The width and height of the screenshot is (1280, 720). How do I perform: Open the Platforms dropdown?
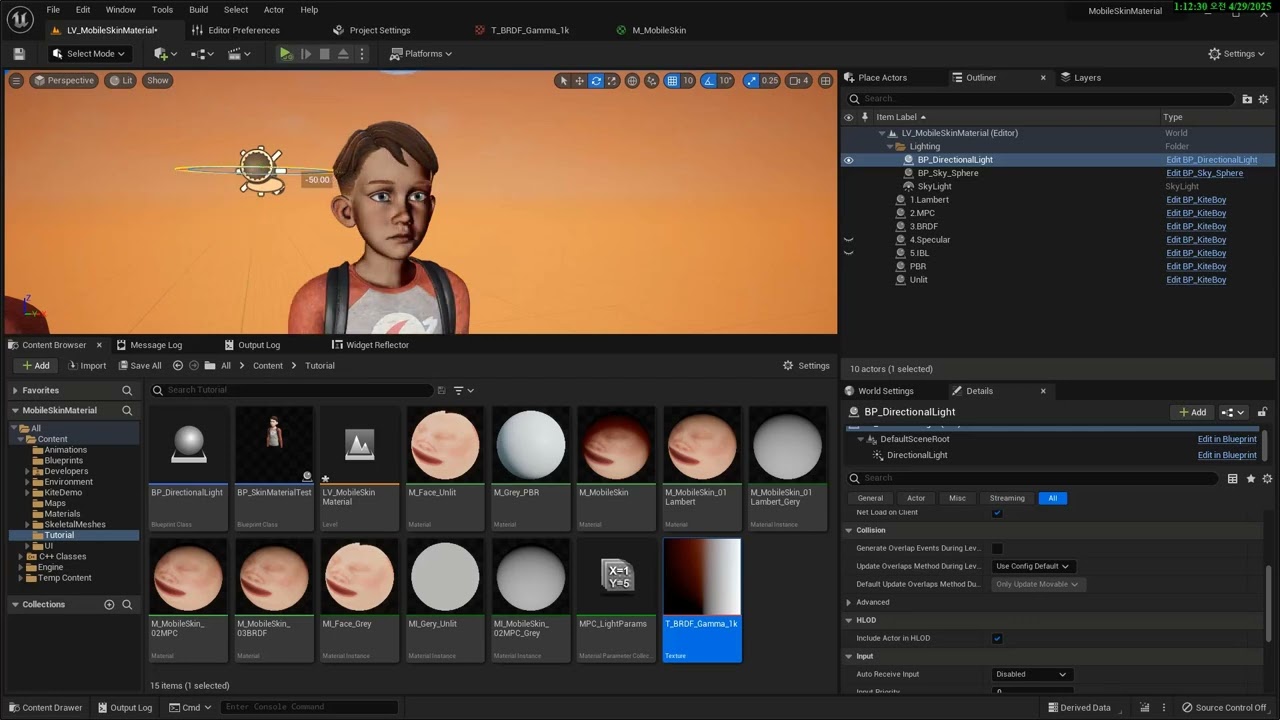(x=421, y=54)
